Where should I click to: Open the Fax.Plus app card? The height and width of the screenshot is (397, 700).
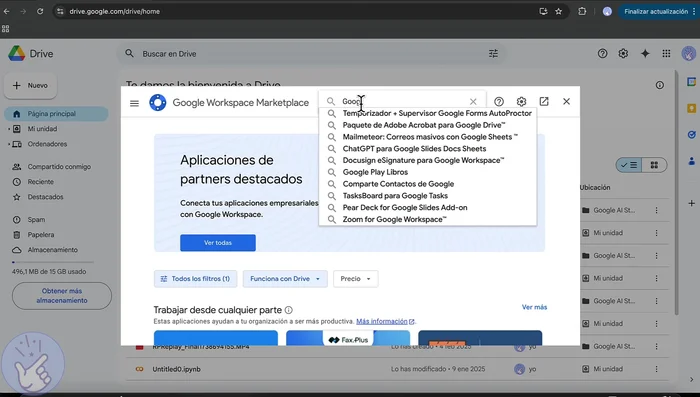tap(348, 338)
